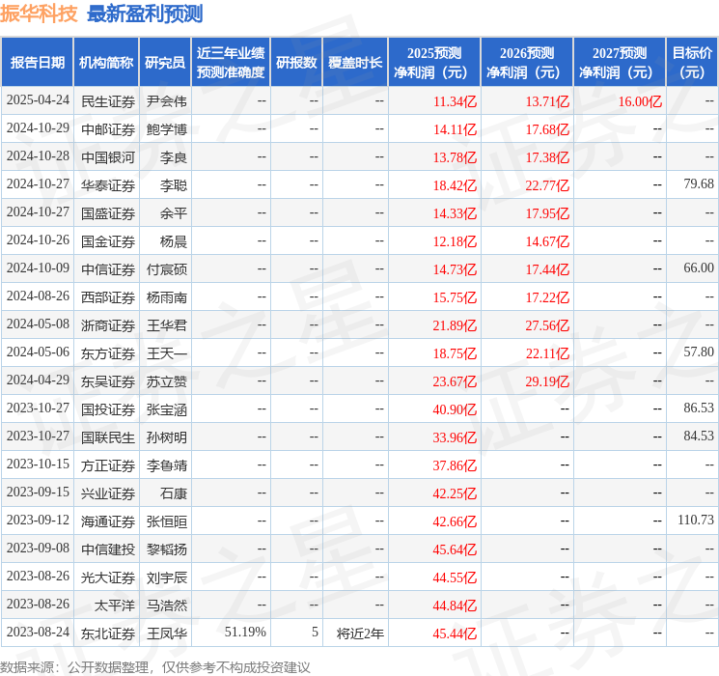Click the 51.19% accuracy value

pos(245,632)
